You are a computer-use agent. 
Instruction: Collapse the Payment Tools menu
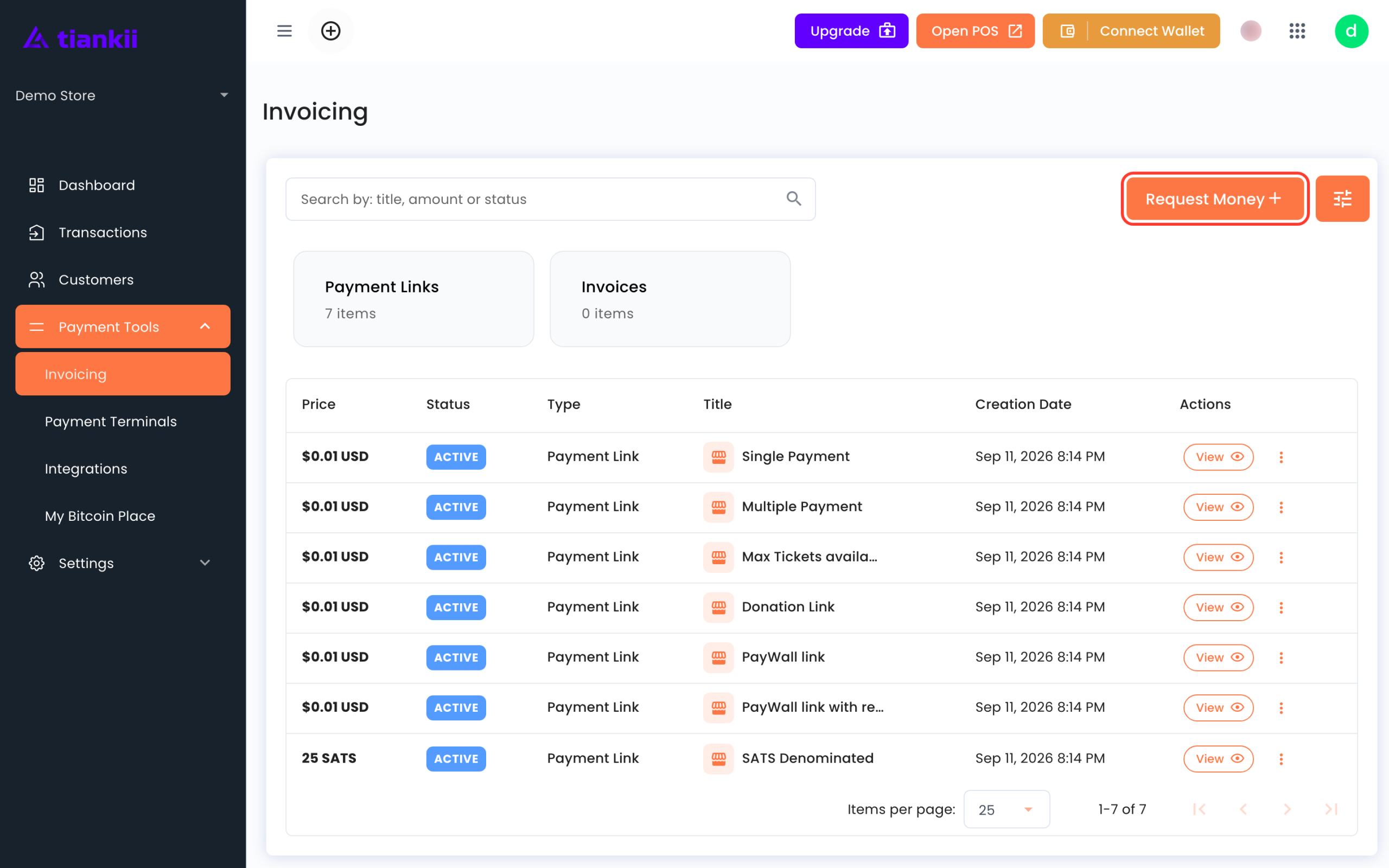(x=122, y=327)
